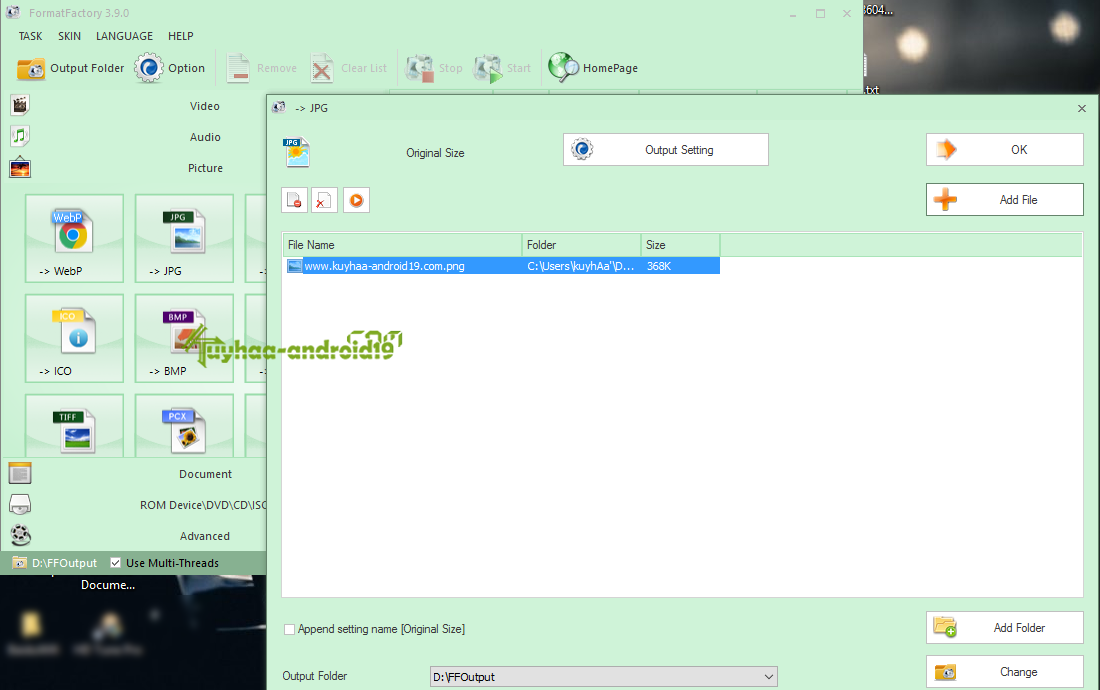The image size is (1100, 690).
Task: Open the Output Folder D:\FFOutput dropdown
Action: click(603, 677)
